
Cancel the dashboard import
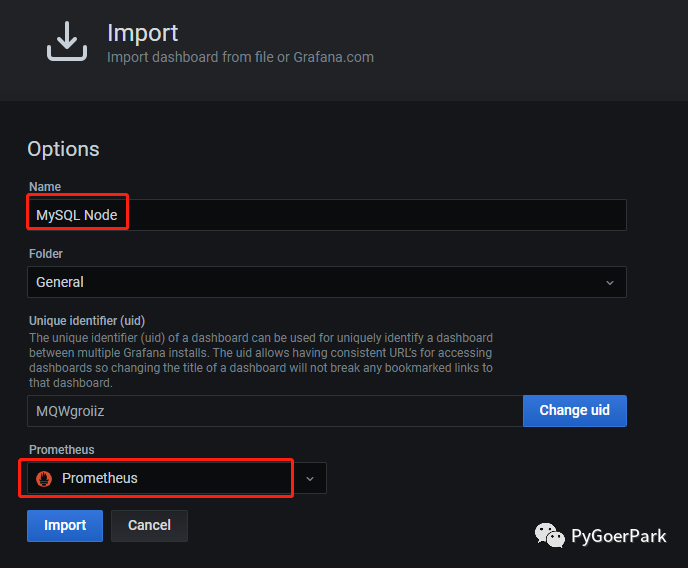pyautogui.click(x=149, y=525)
